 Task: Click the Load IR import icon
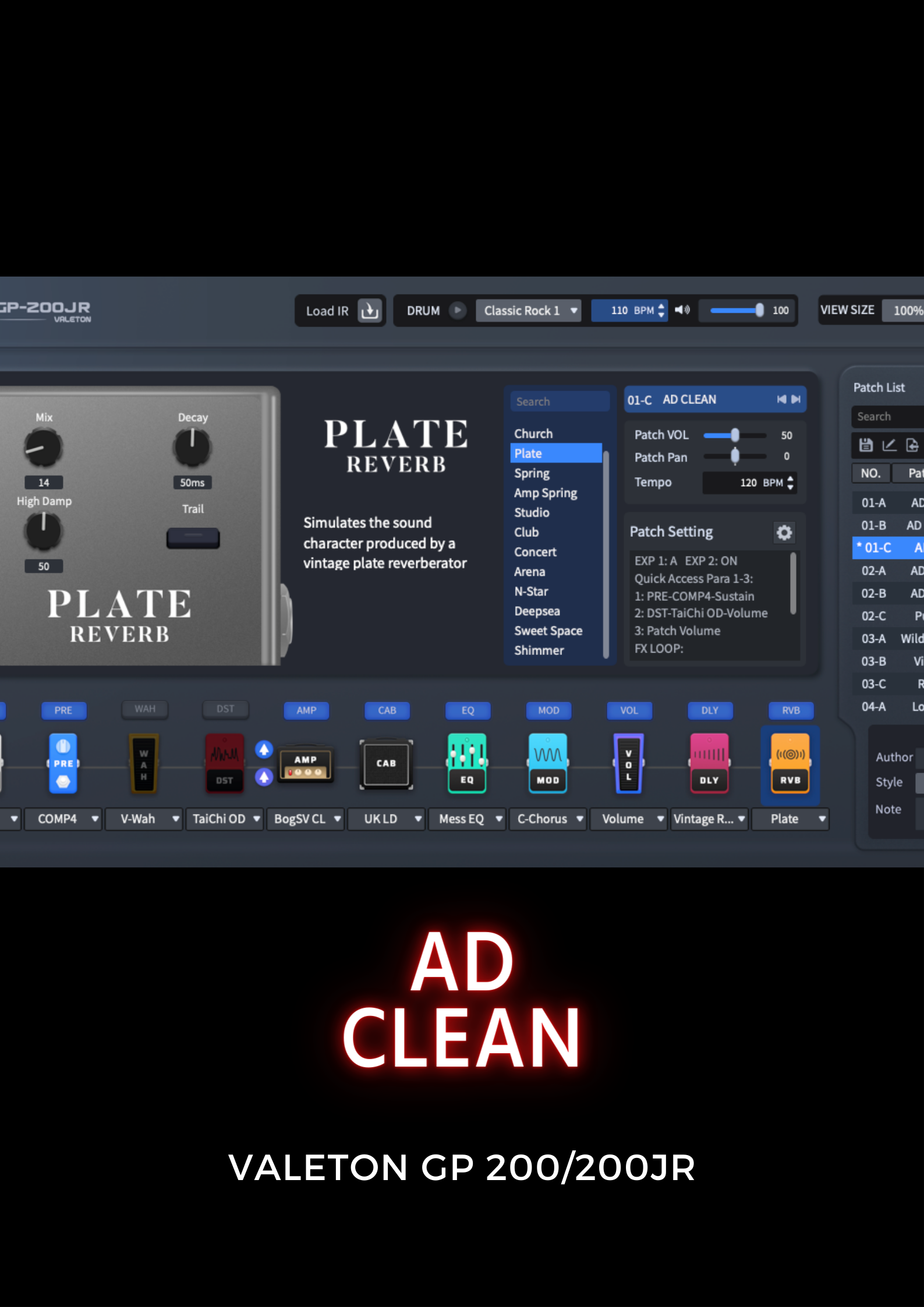[x=370, y=311]
